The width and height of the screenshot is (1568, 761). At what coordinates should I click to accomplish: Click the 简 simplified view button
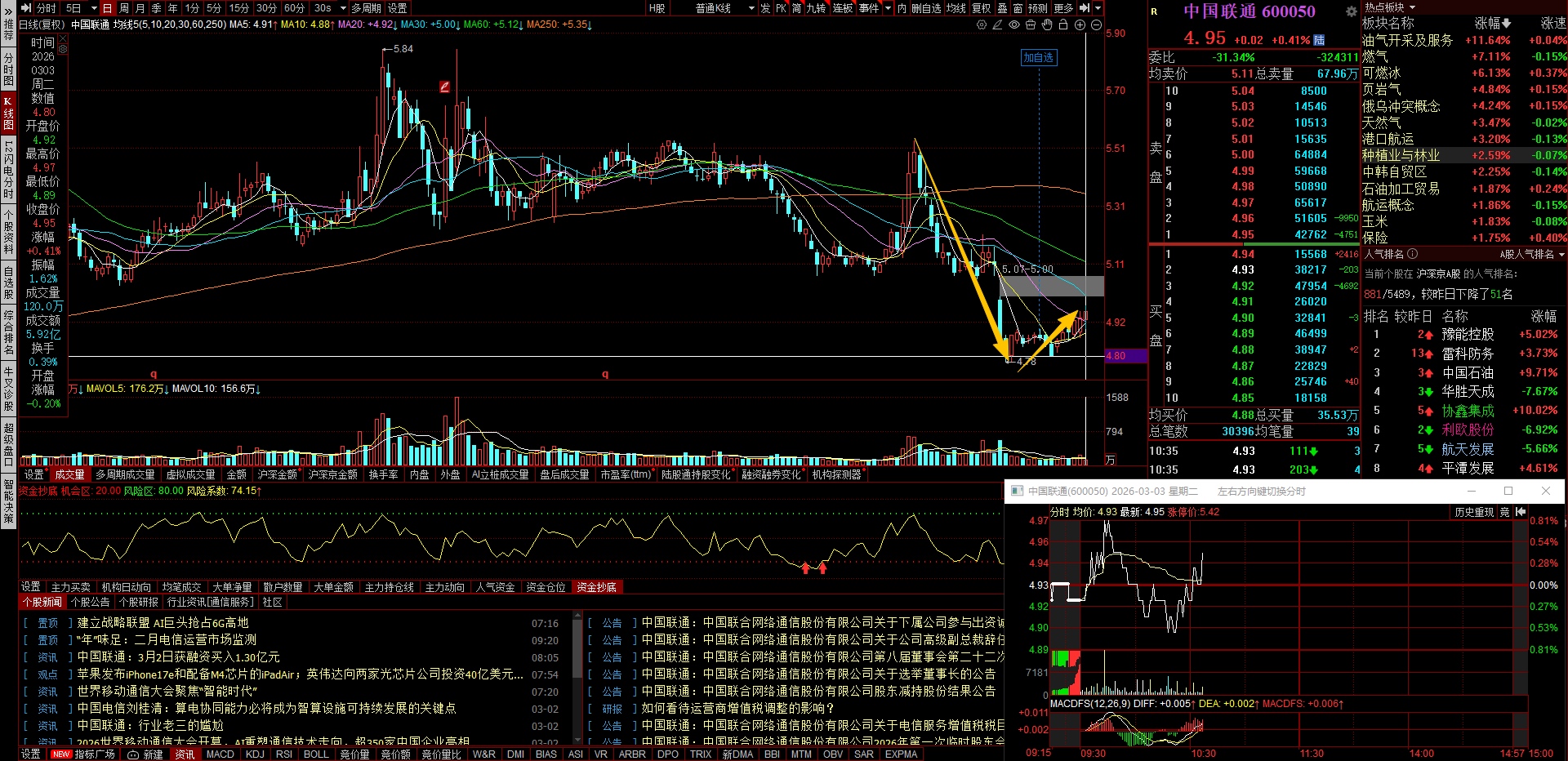click(x=796, y=8)
